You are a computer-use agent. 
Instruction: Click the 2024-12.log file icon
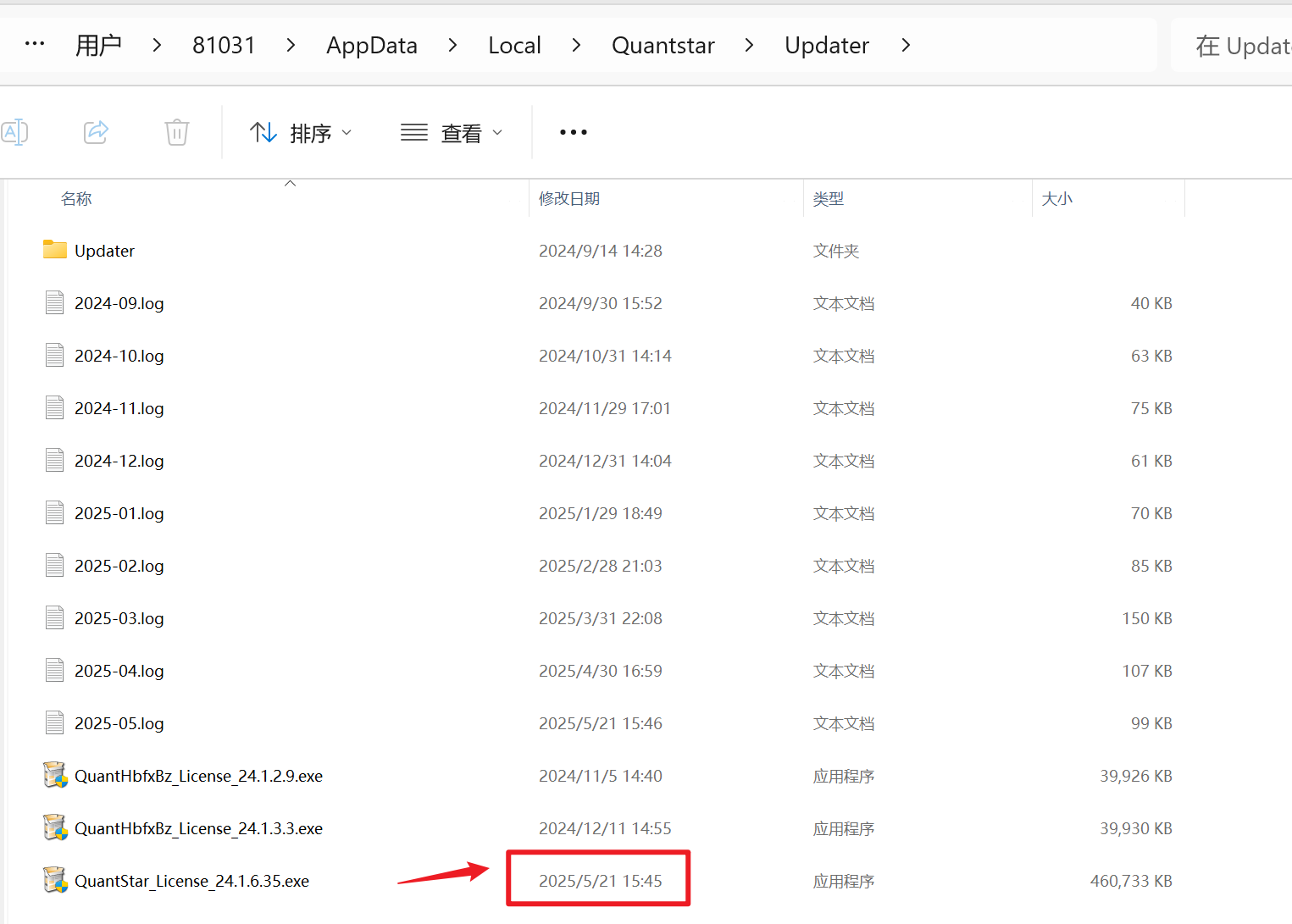coord(54,460)
